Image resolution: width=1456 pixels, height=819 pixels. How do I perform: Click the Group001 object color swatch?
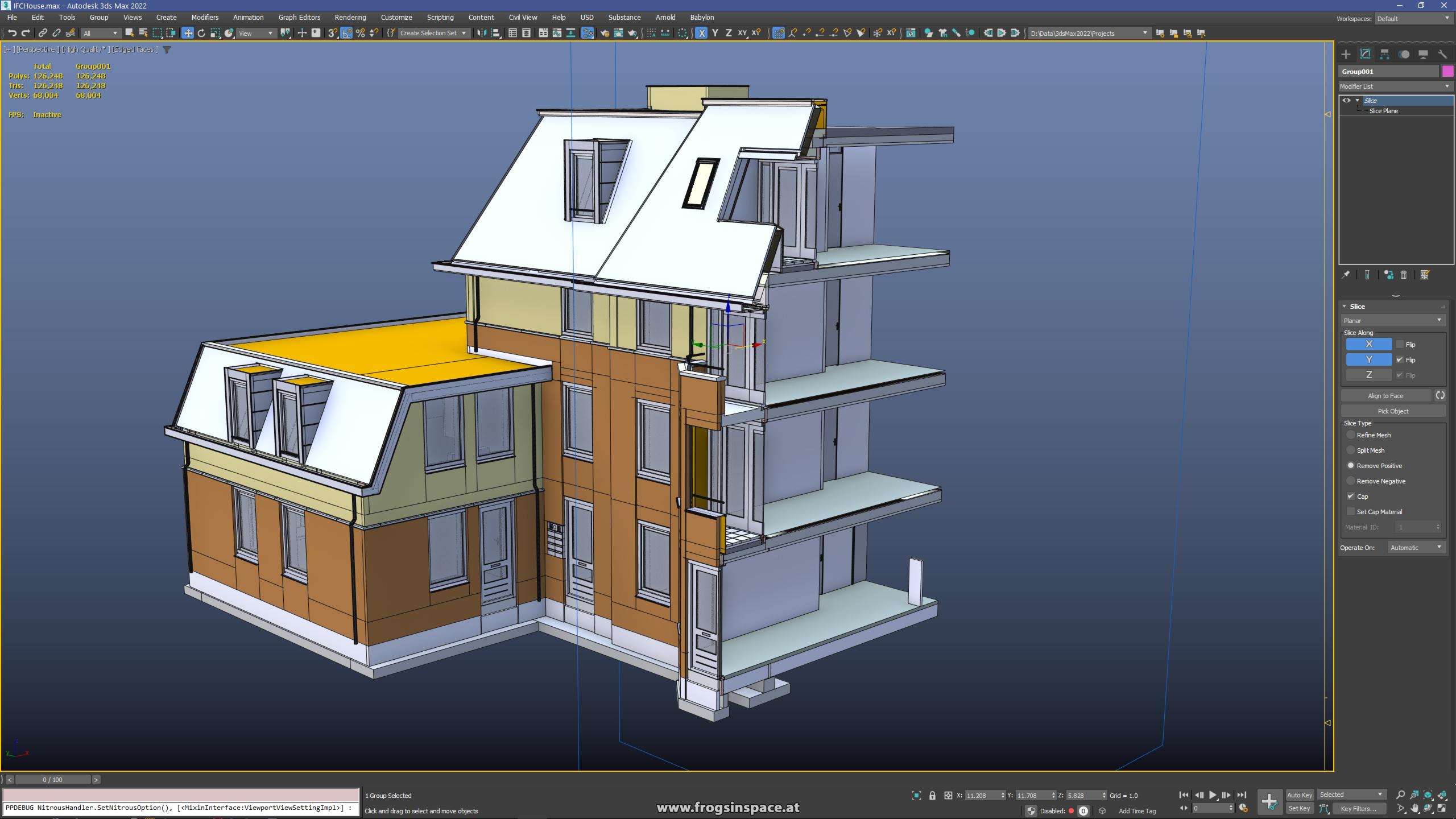pos(1447,71)
